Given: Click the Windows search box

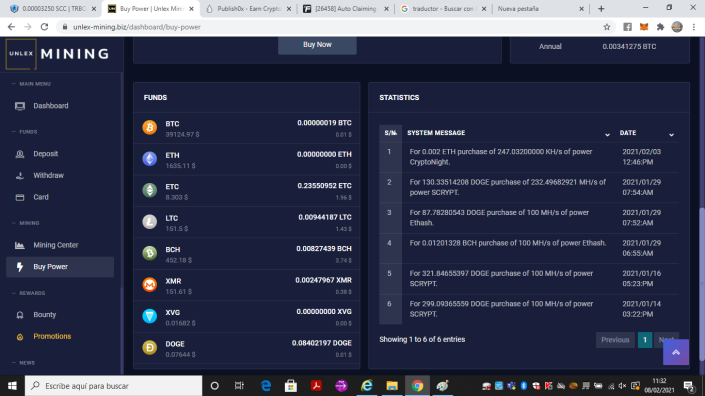Looking at the screenshot, I should tap(113, 386).
